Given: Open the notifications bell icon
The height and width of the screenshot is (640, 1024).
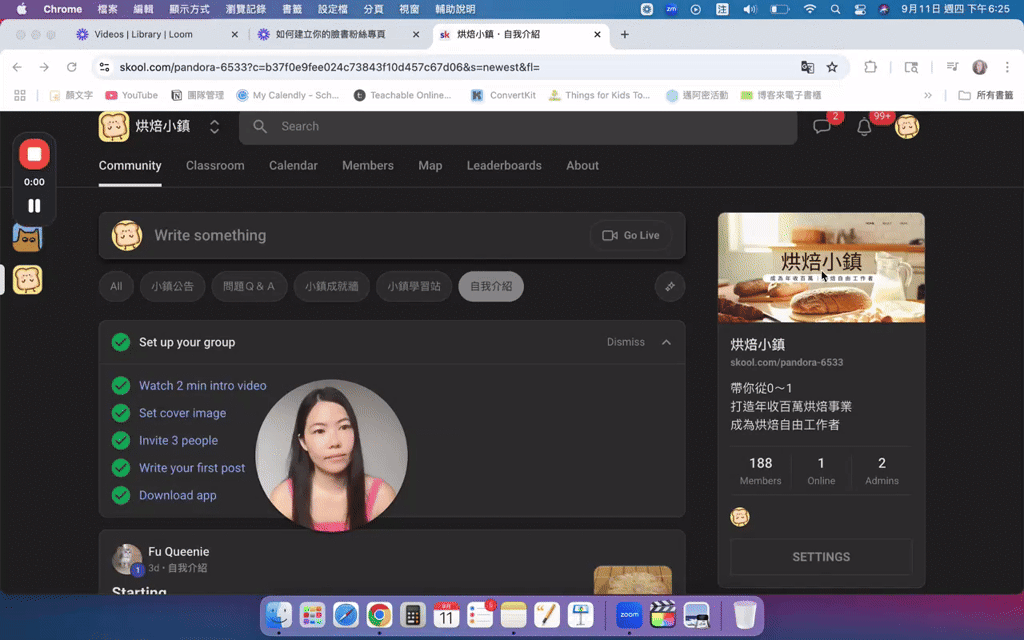Looking at the screenshot, I should (x=864, y=127).
